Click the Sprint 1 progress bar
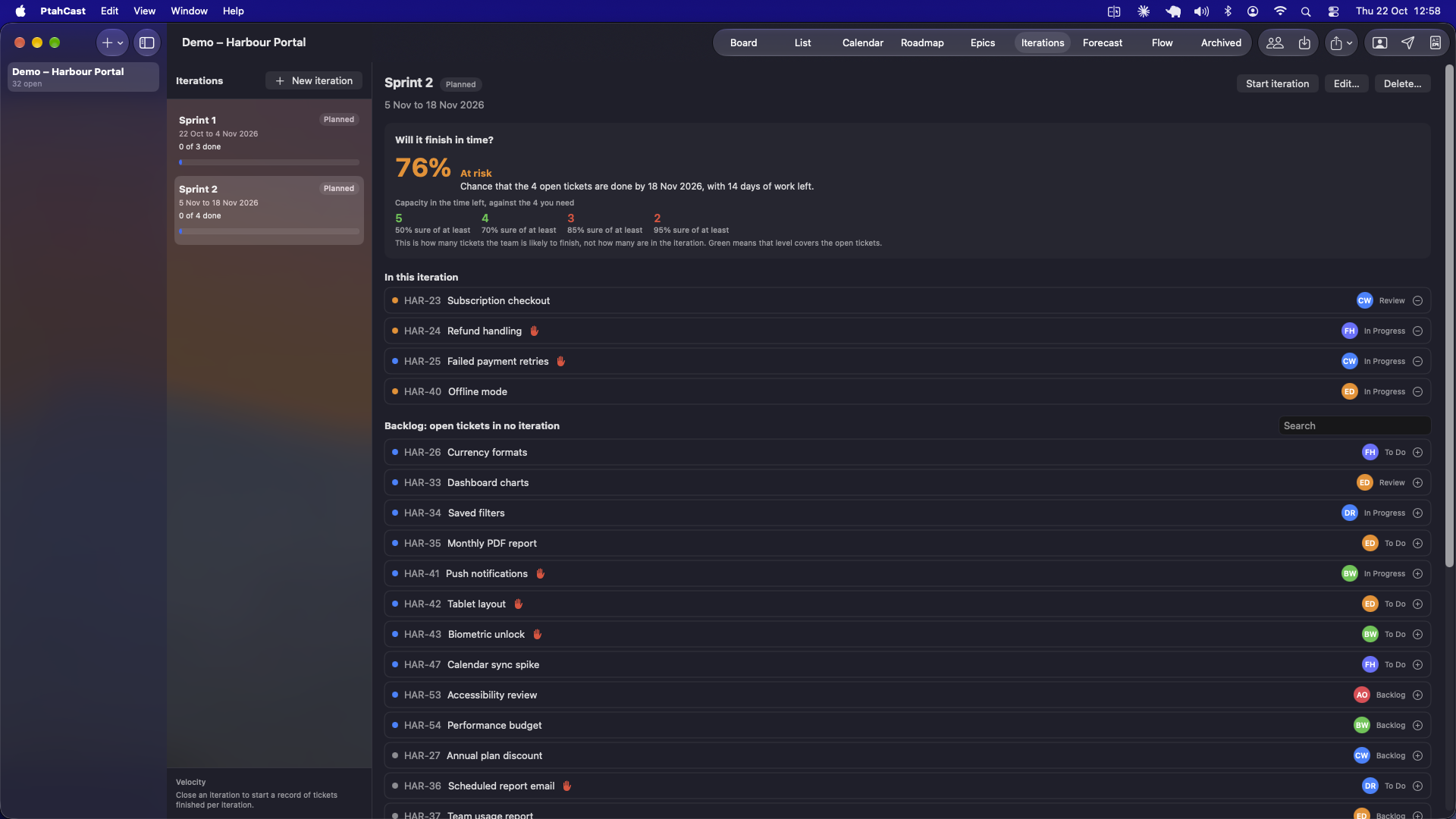Image resolution: width=1456 pixels, height=819 pixels. (x=269, y=163)
